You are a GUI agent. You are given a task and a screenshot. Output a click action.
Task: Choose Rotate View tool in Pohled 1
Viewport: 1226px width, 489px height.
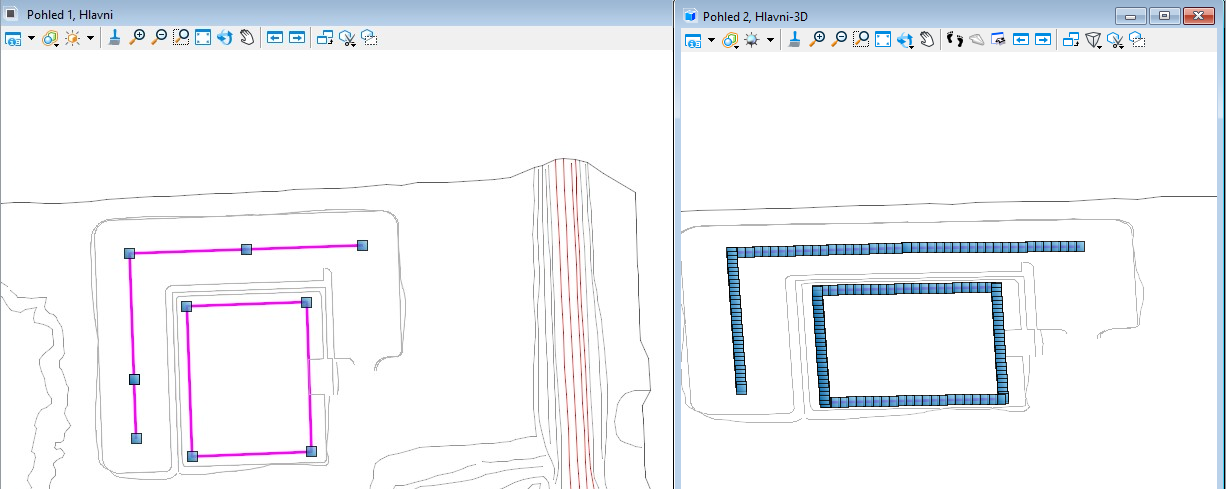[x=224, y=38]
